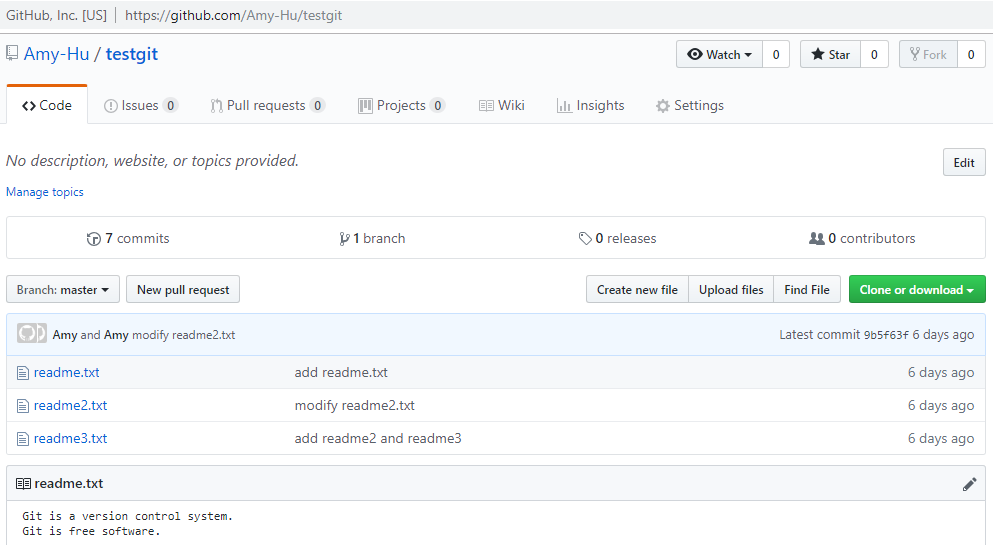
Task: Star the testgit repository
Action: [x=830, y=54]
